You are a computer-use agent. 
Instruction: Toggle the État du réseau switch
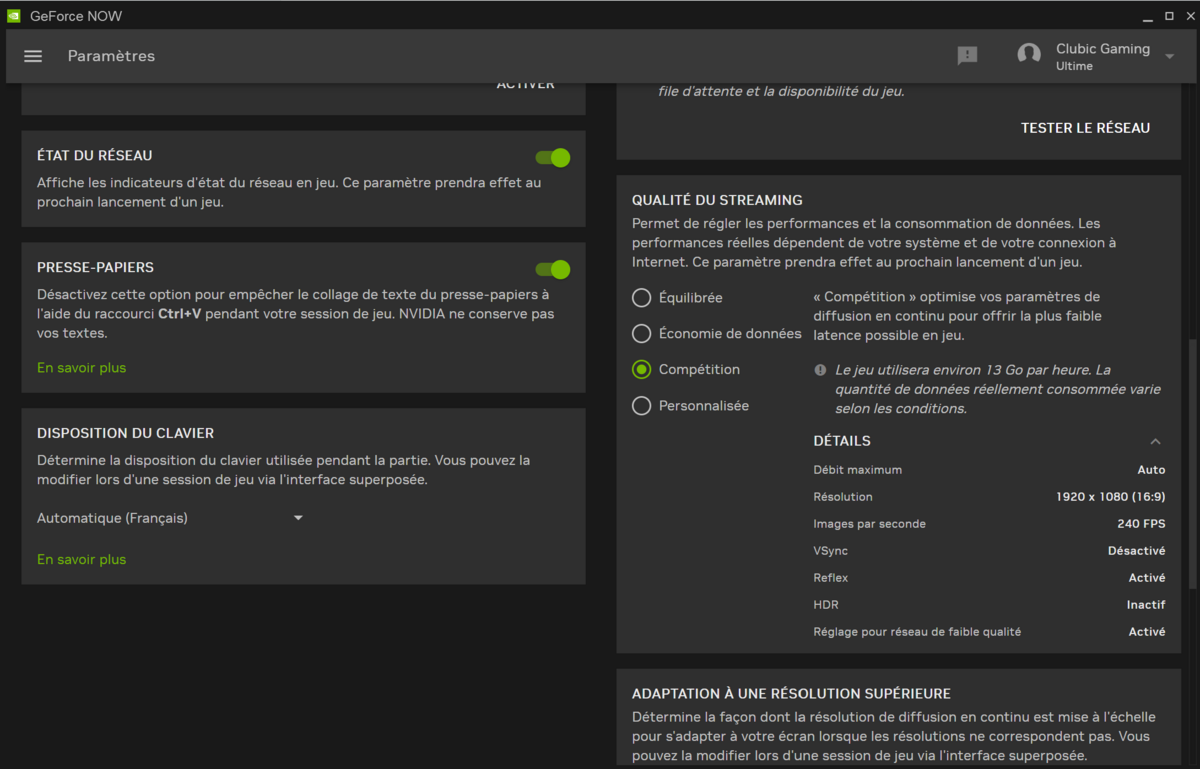[x=552, y=157]
